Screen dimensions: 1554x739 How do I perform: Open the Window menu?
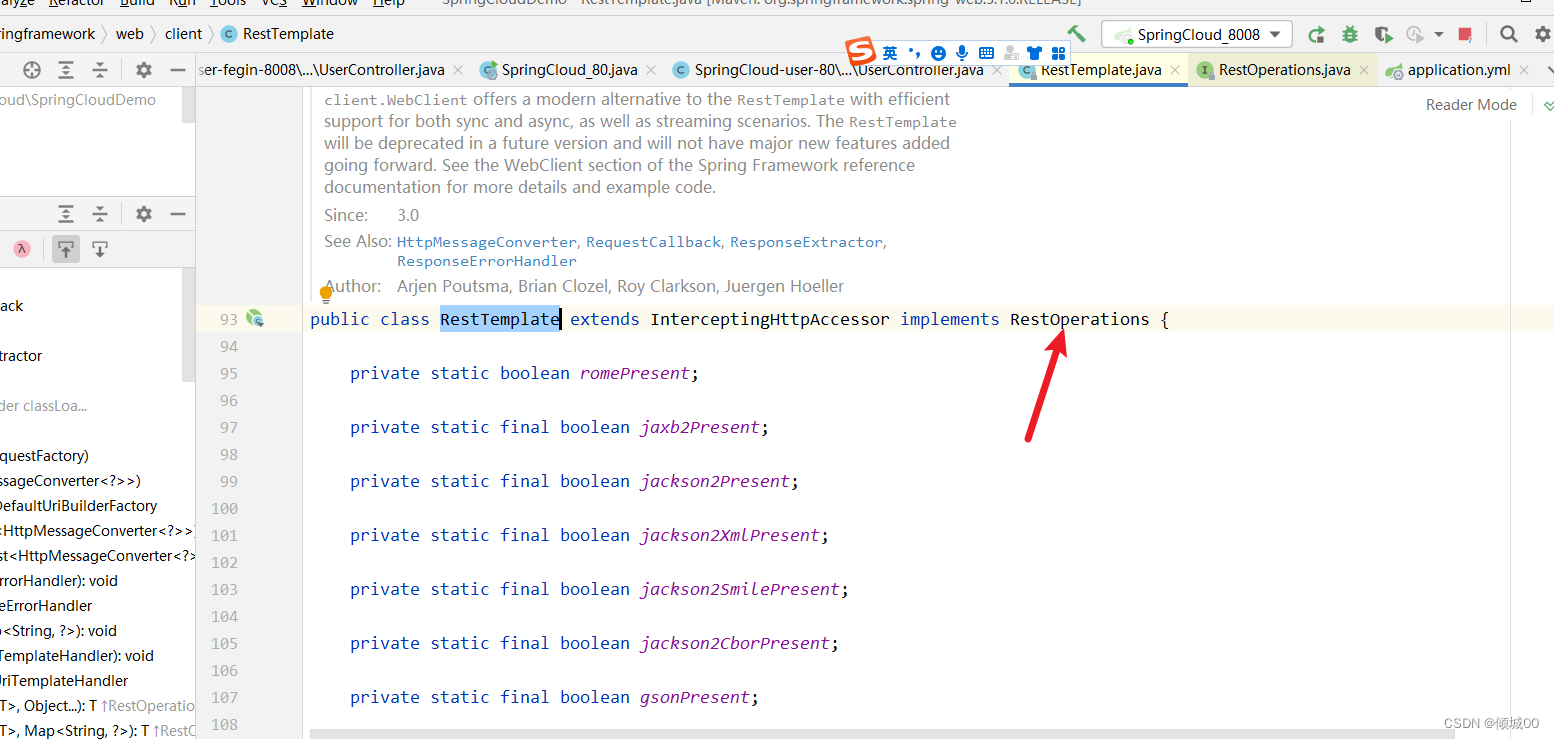pyautogui.click(x=330, y=3)
